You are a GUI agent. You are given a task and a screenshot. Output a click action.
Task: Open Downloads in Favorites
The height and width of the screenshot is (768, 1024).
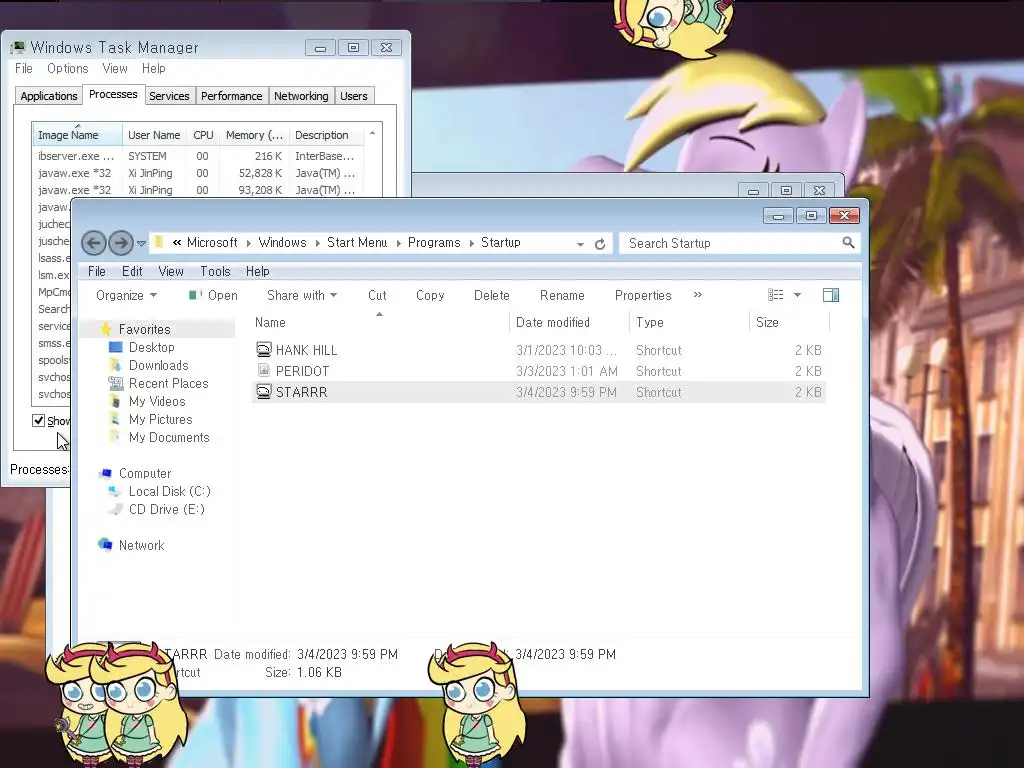158,365
